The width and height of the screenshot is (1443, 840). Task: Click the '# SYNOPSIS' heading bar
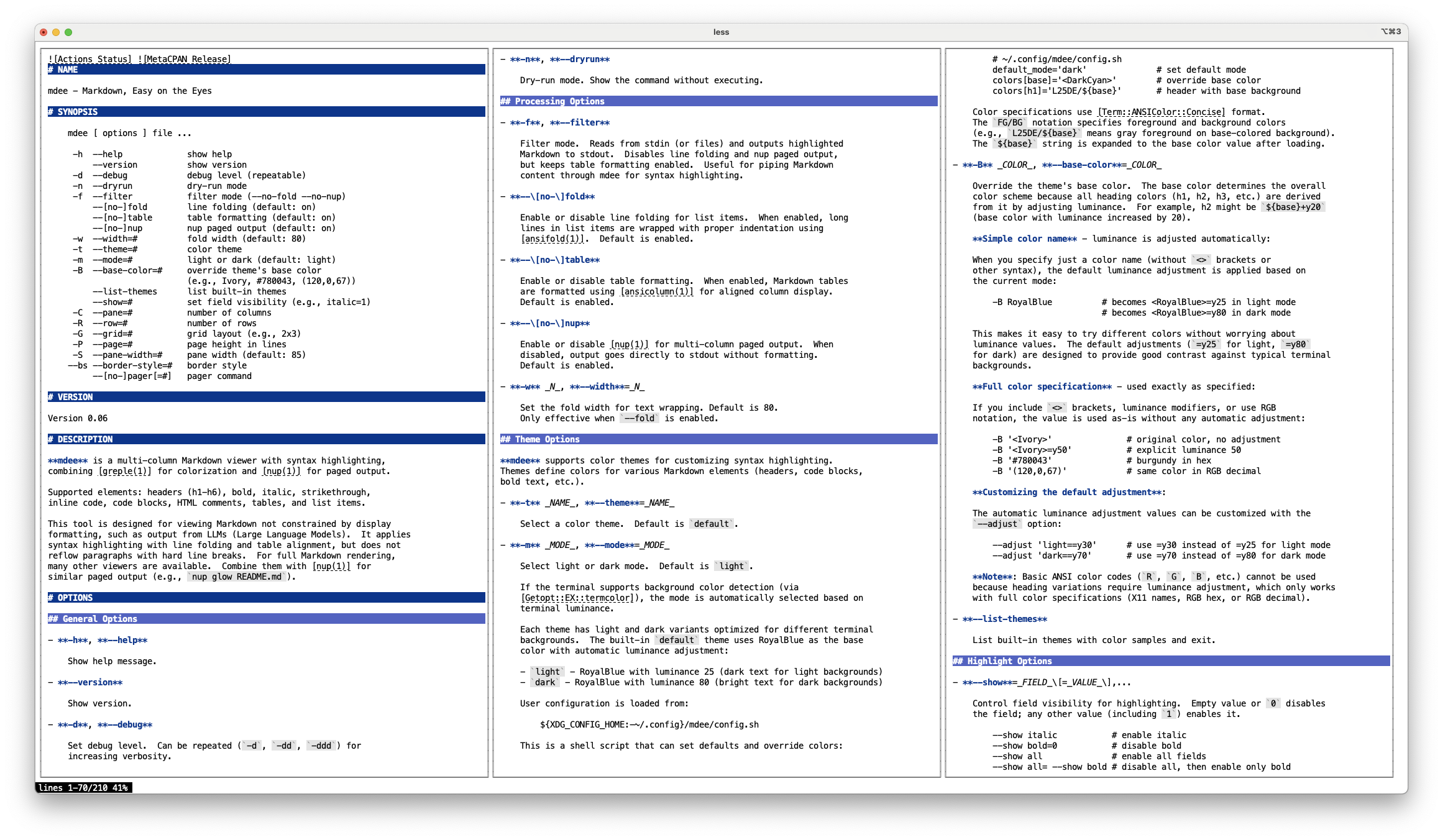click(x=73, y=112)
